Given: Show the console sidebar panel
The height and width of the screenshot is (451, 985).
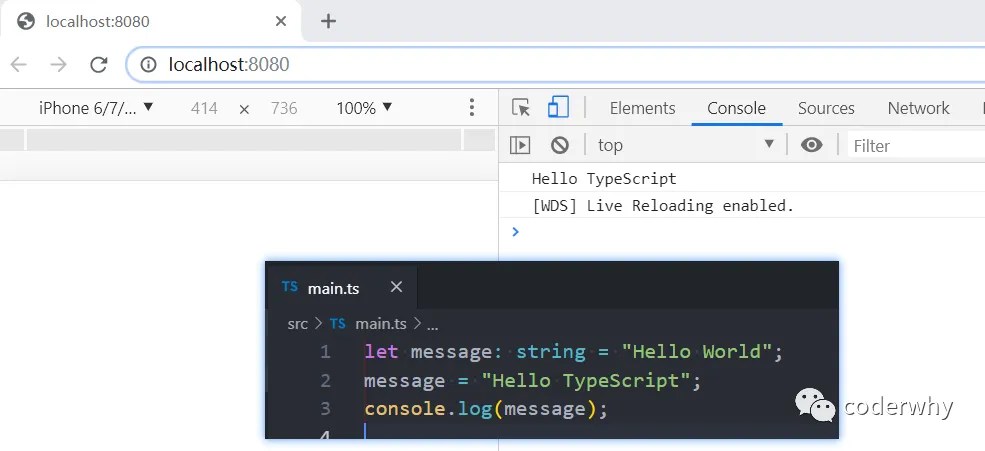Looking at the screenshot, I should coord(520,145).
